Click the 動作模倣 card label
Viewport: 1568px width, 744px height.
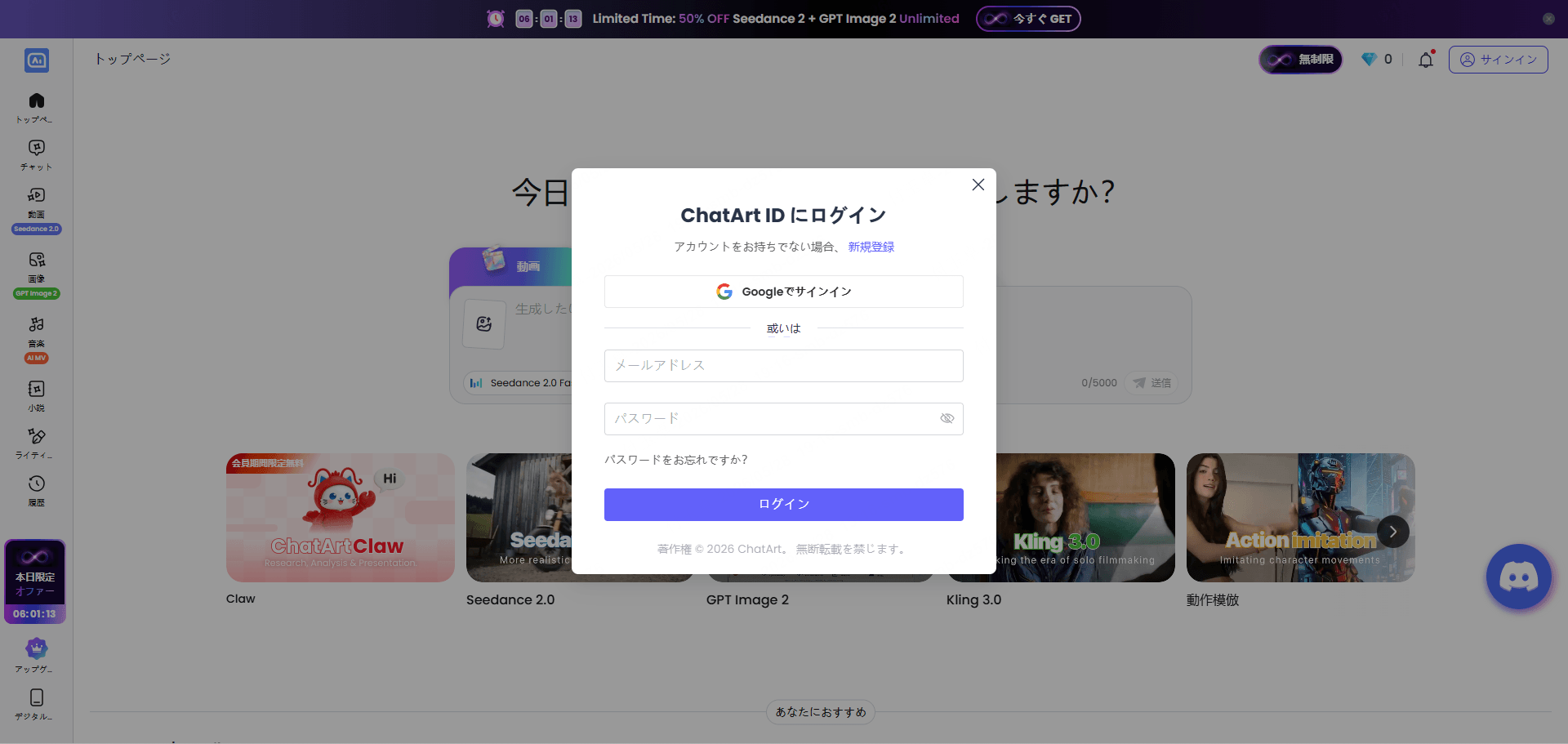tap(1213, 599)
